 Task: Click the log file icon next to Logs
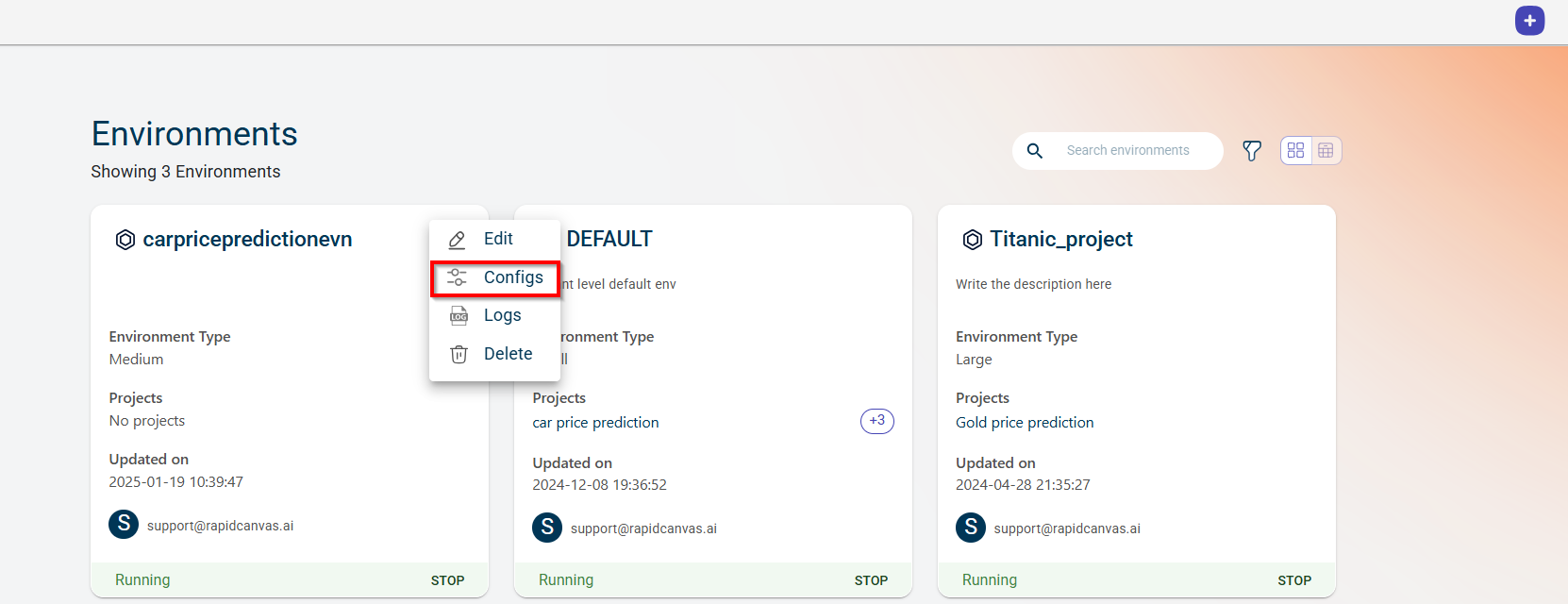click(x=459, y=315)
